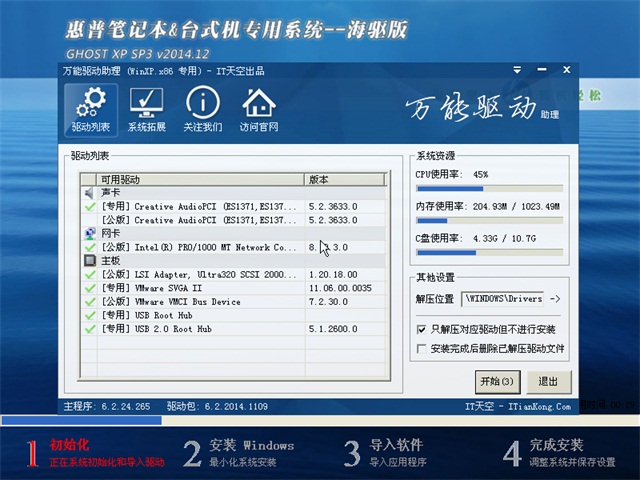Click the ITianKong.Com link in status bar
Viewport: 640px width, 480px height.
coord(539,407)
